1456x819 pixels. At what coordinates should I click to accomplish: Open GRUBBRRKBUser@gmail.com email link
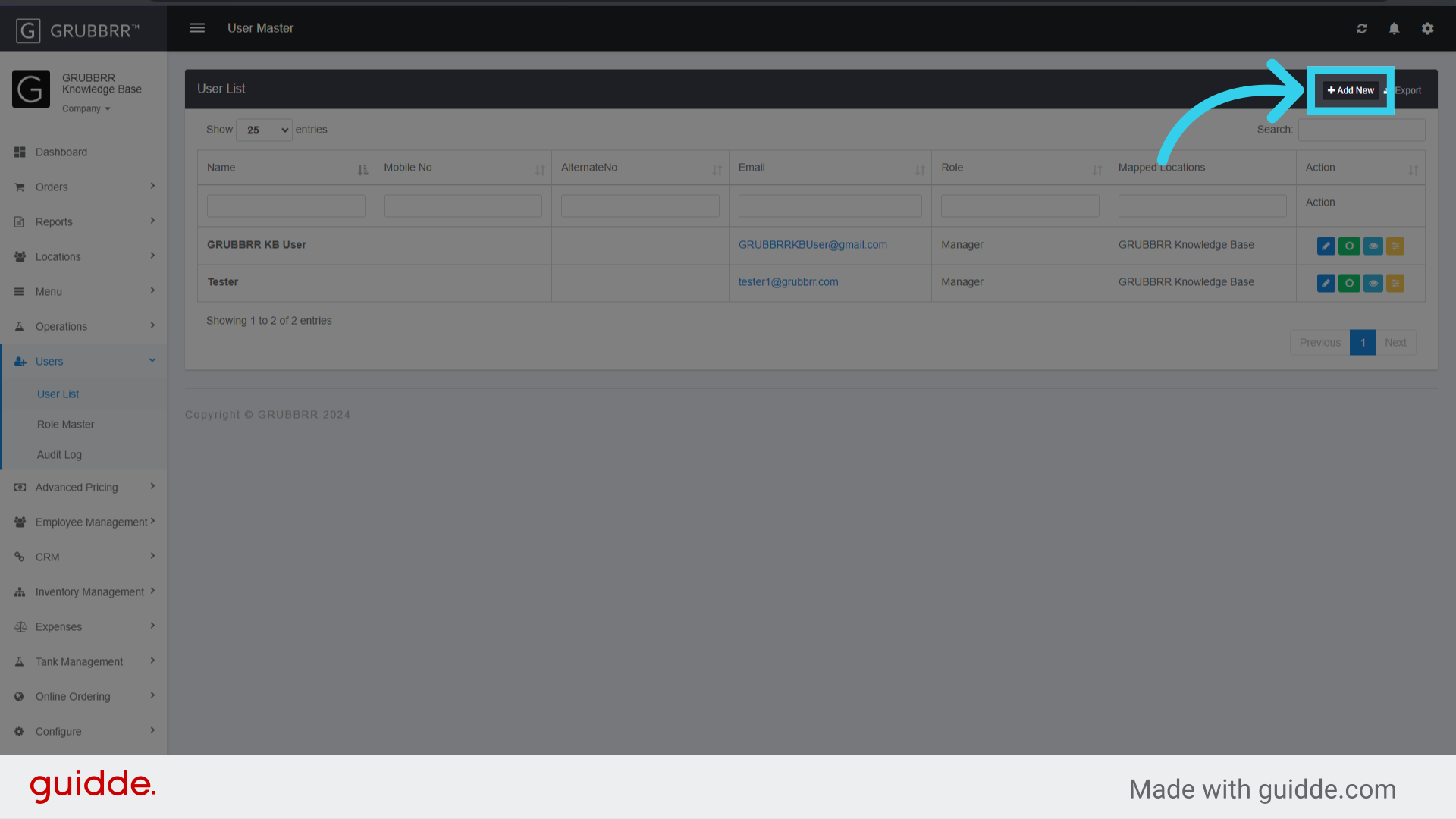(x=813, y=245)
